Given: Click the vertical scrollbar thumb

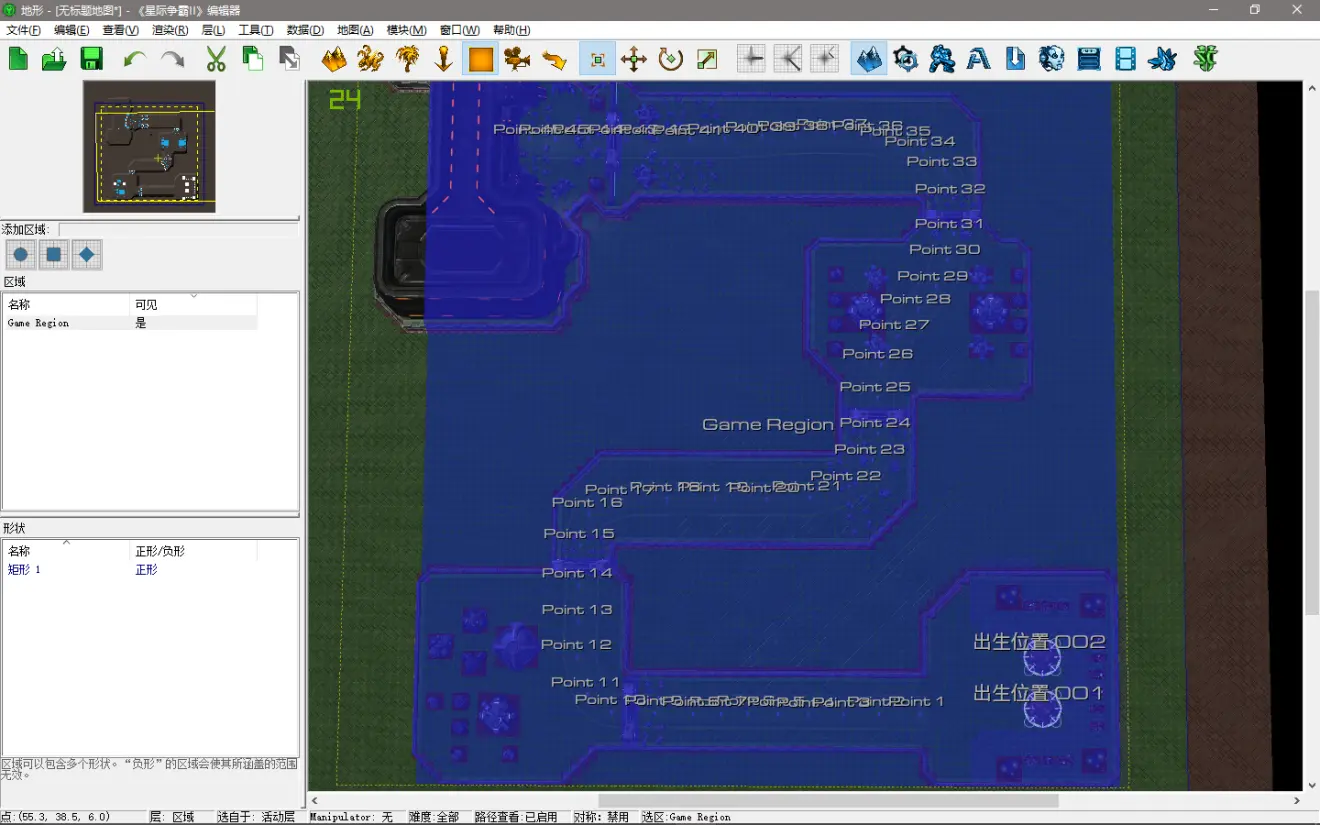Looking at the screenshot, I should point(1311,453).
